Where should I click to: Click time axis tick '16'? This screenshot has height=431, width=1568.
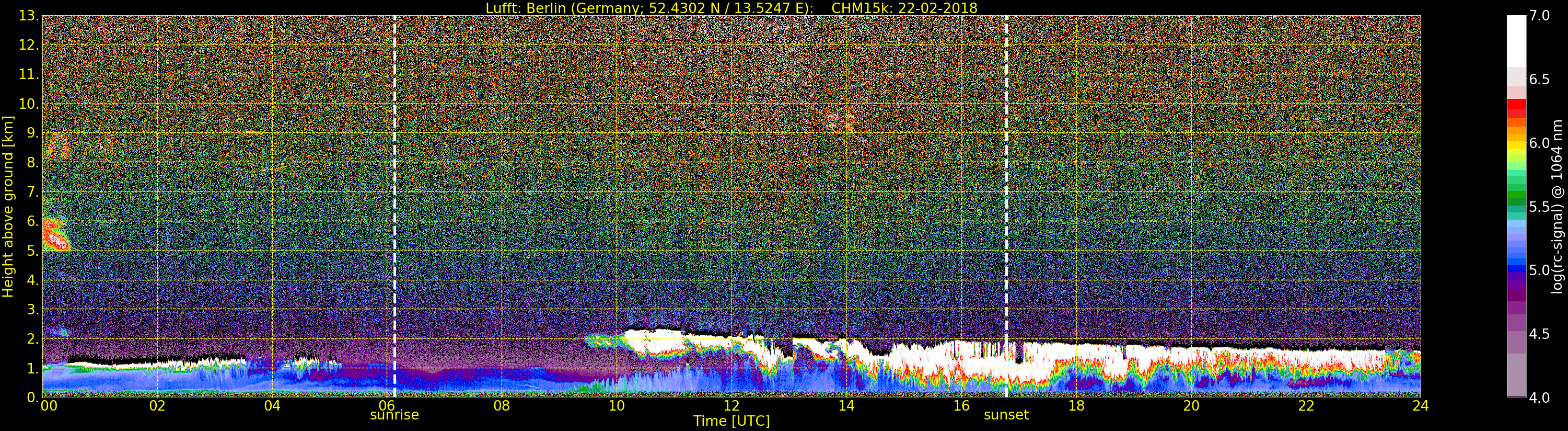tap(961, 405)
